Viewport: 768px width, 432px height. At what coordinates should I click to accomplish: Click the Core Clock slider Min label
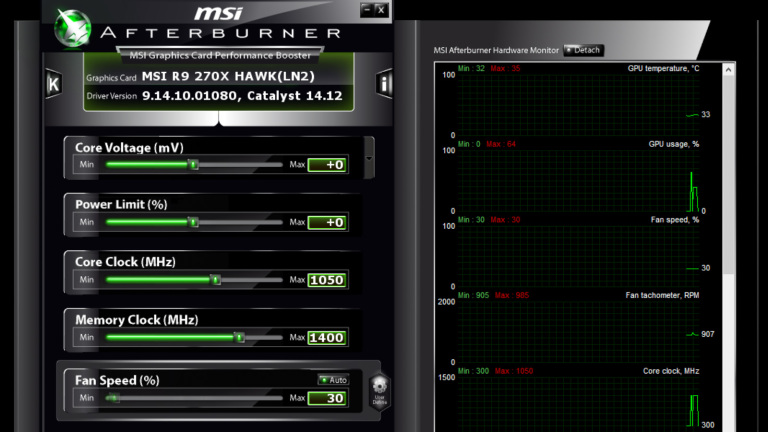point(87,280)
